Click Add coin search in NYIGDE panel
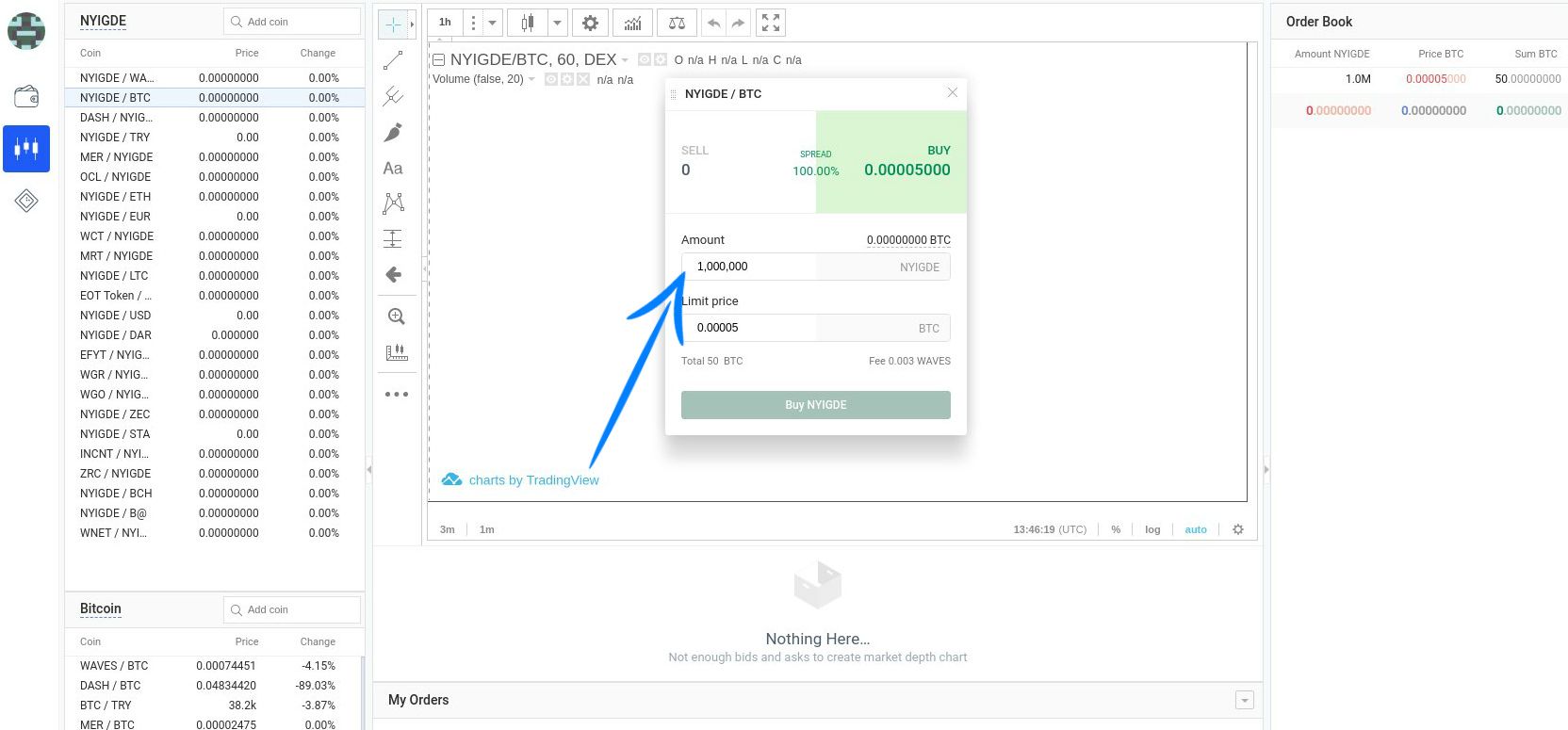Image resolution: width=1568 pixels, height=730 pixels. pyautogui.click(x=292, y=22)
